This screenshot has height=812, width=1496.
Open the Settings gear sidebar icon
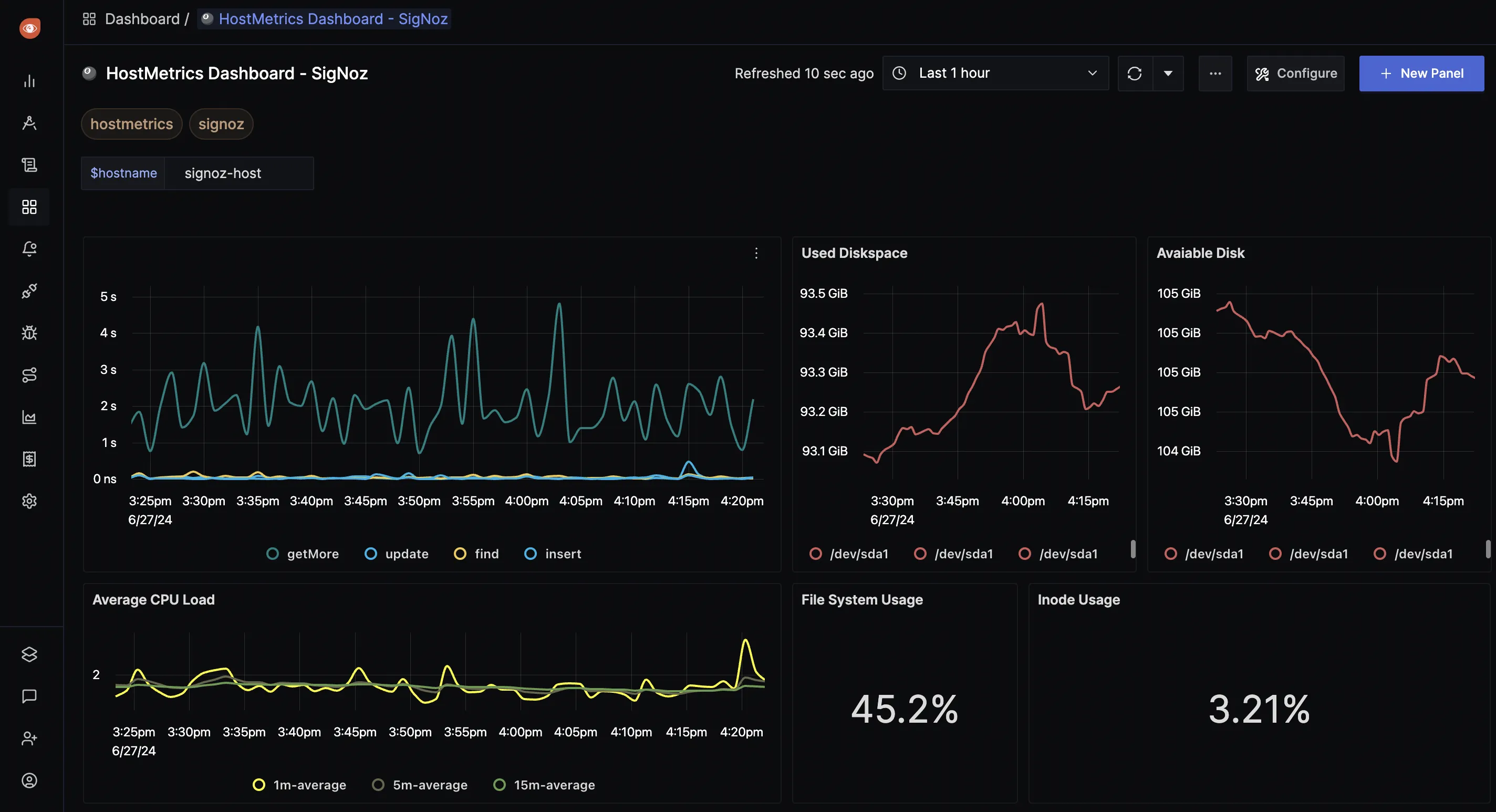[x=29, y=501]
